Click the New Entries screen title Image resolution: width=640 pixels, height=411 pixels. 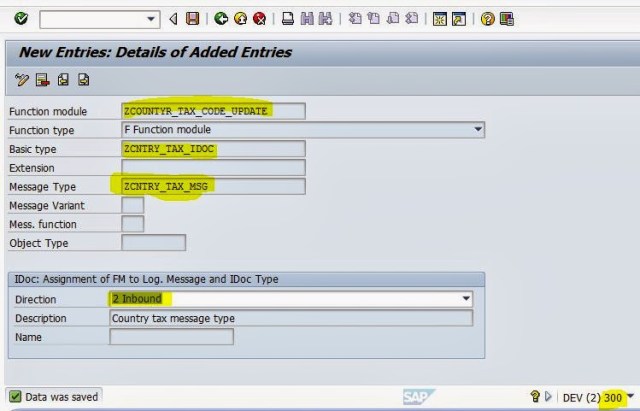point(155,52)
